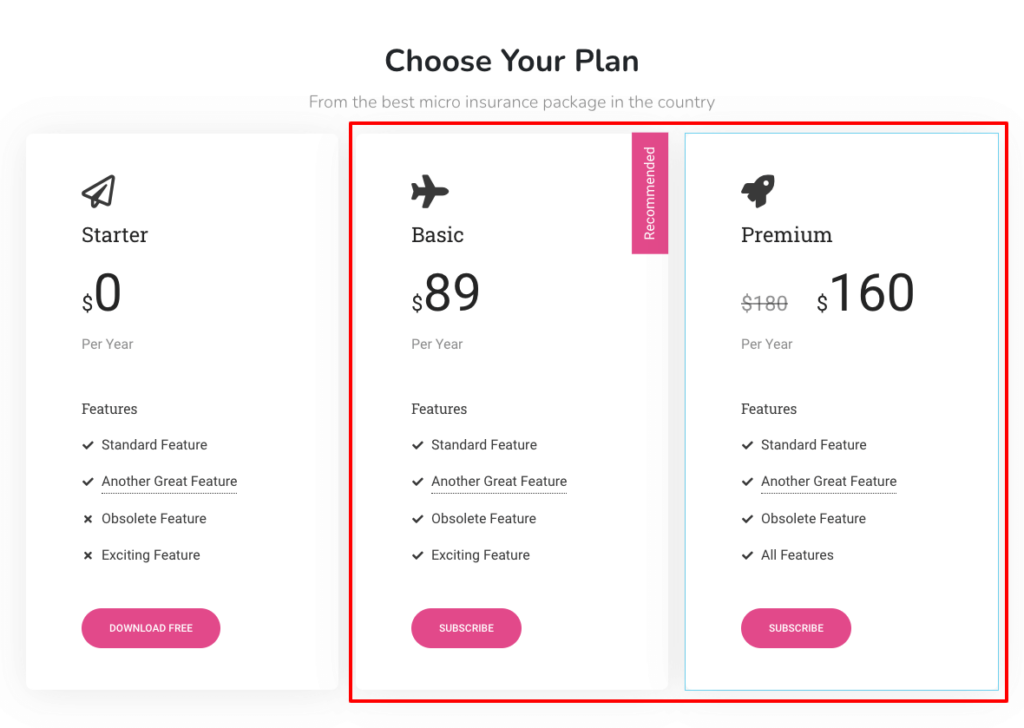Click the X icon beside Exciting Feature in Starter
This screenshot has height=728, width=1024.
tap(87, 555)
